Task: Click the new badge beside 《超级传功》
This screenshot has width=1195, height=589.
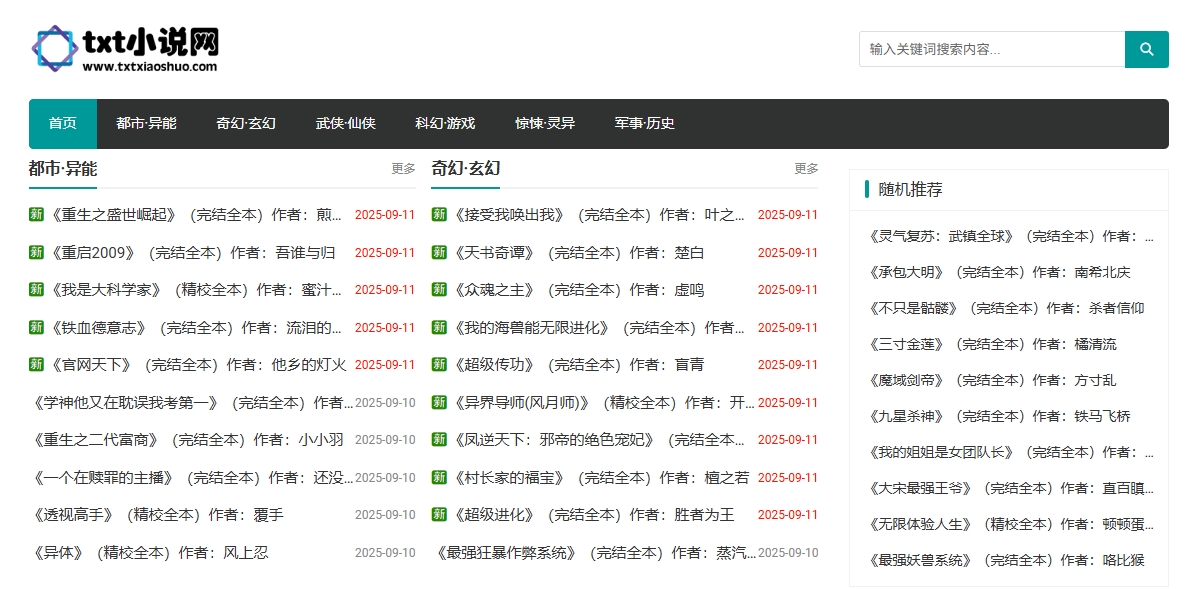Action: point(439,364)
